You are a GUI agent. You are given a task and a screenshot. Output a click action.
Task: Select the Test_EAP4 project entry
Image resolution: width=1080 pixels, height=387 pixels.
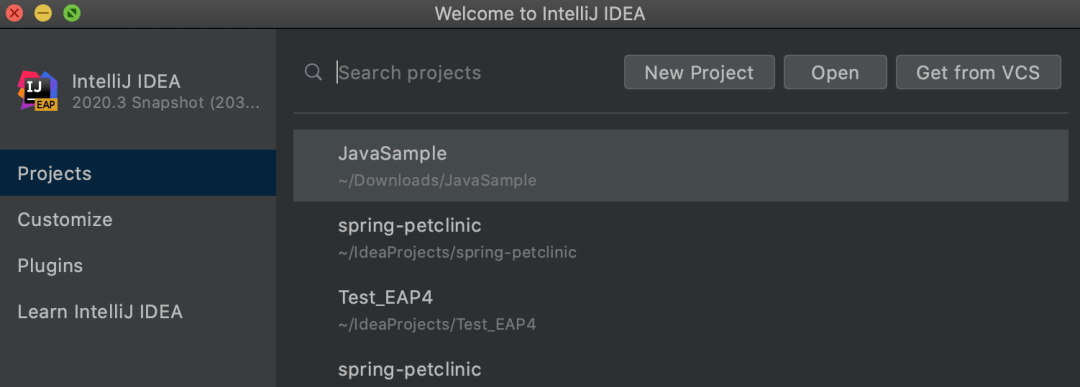(681, 309)
